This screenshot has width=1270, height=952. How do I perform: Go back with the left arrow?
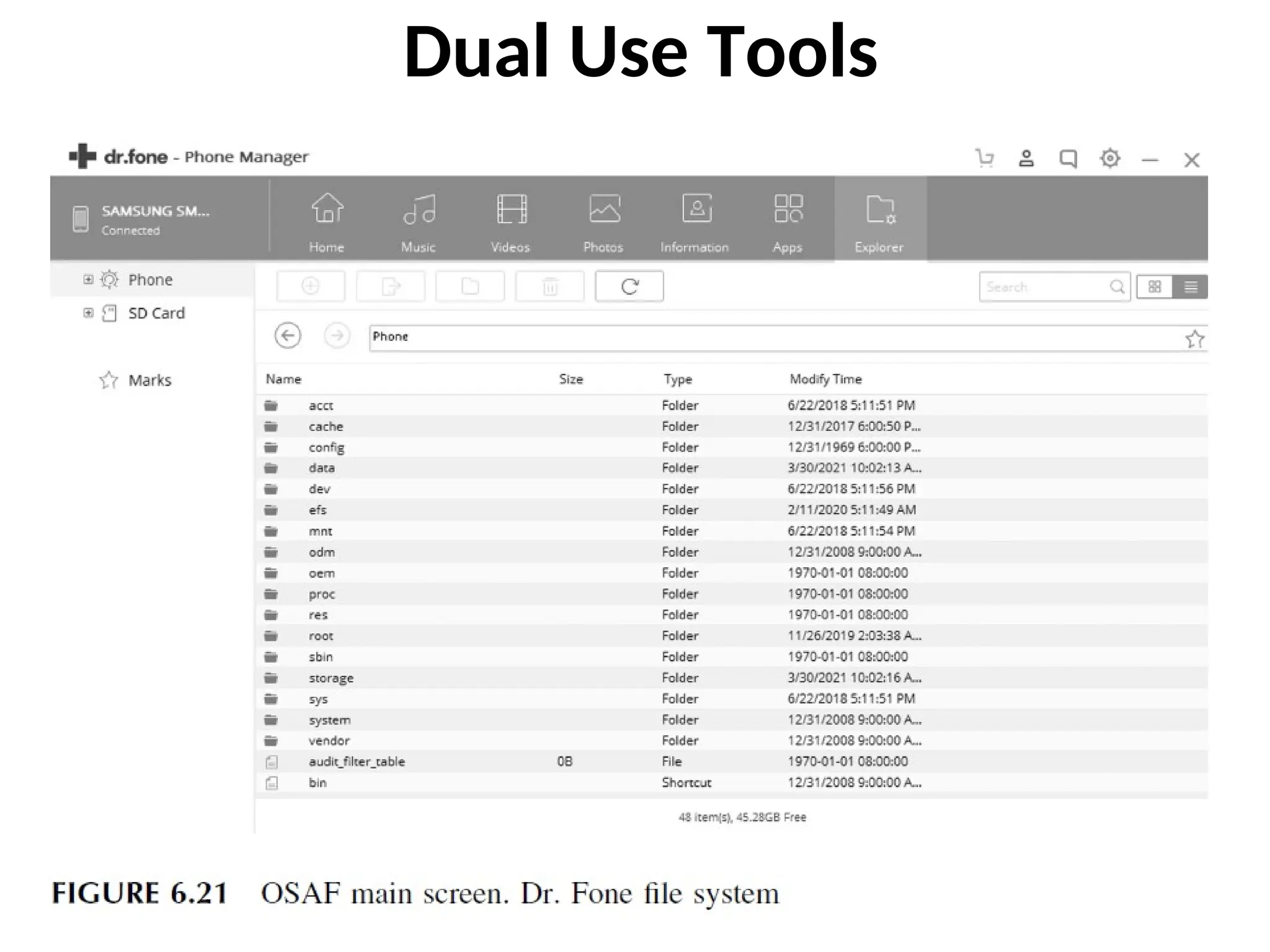(x=288, y=336)
